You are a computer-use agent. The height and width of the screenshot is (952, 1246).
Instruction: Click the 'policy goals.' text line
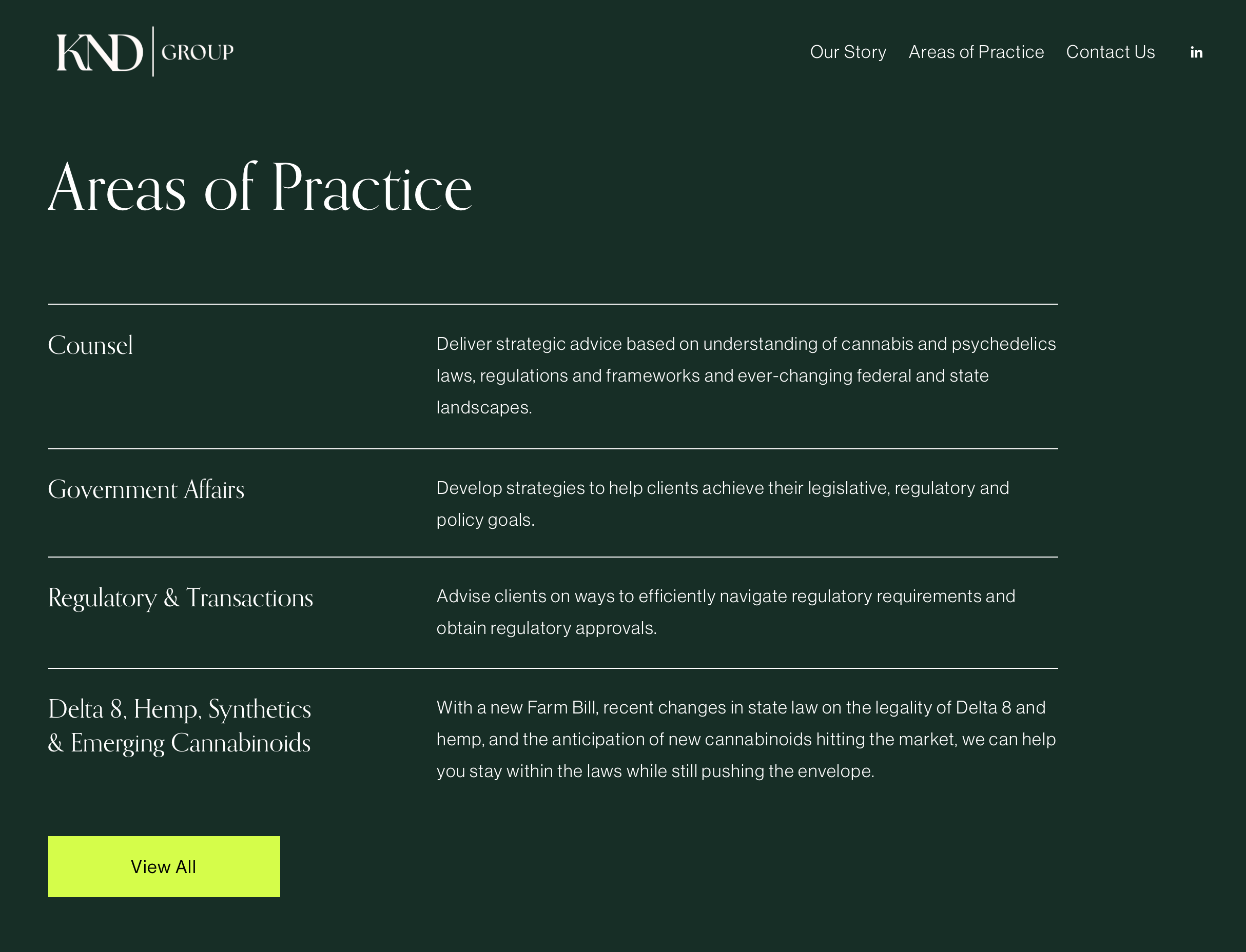486,520
